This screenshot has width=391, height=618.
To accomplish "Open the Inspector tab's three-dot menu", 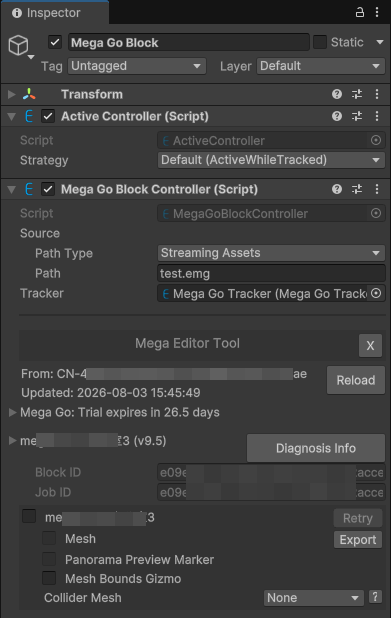I will click(377, 13).
